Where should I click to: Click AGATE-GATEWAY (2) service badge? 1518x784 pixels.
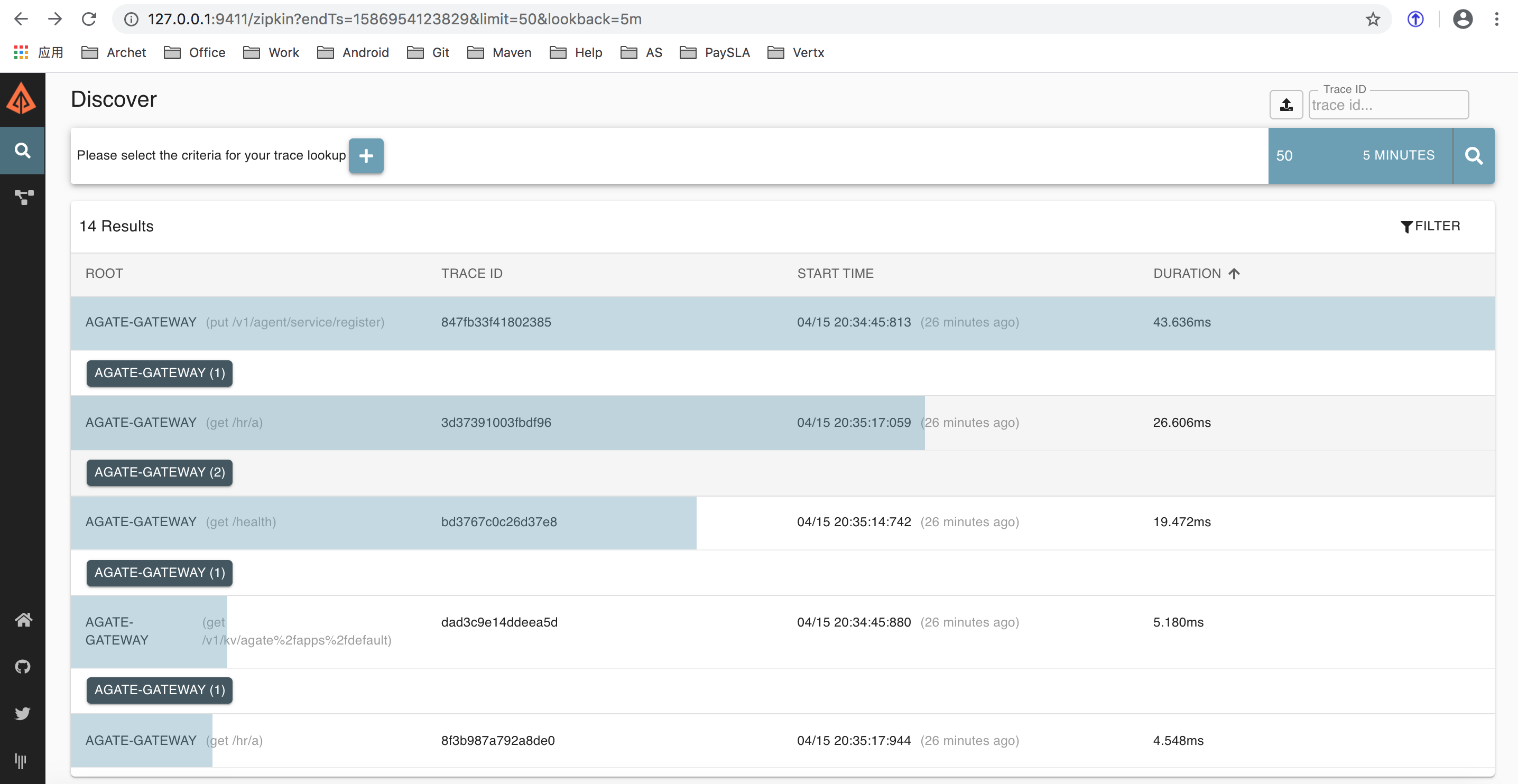[160, 472]
